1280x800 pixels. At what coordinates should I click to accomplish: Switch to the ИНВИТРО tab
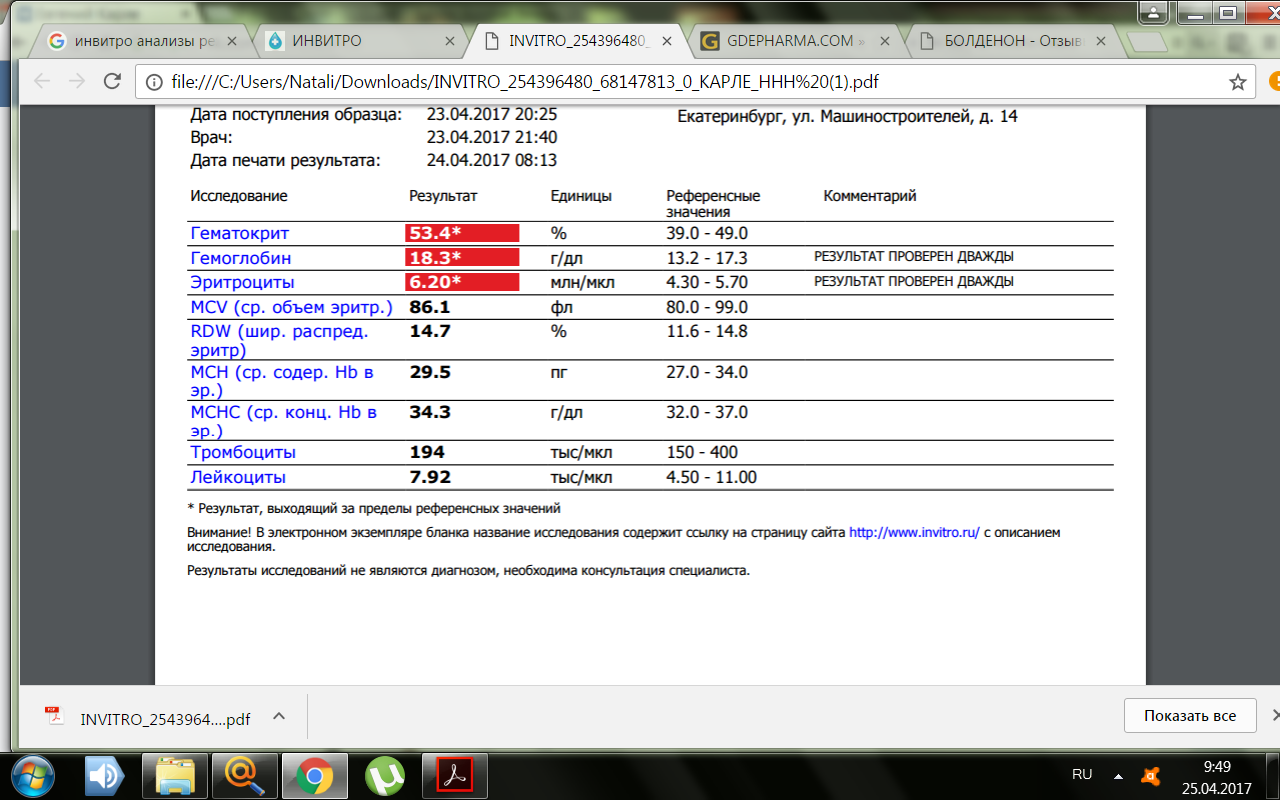[x=356, y=41]
